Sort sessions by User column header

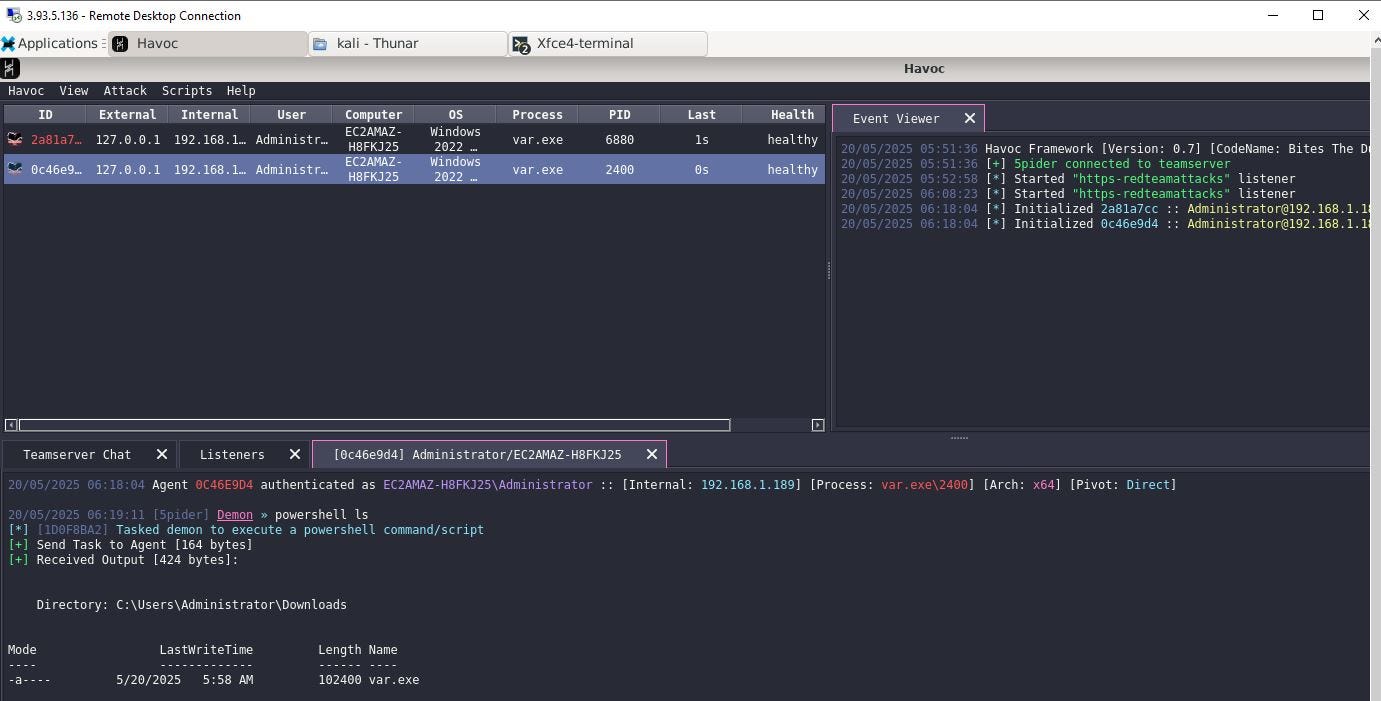[291, 114]
